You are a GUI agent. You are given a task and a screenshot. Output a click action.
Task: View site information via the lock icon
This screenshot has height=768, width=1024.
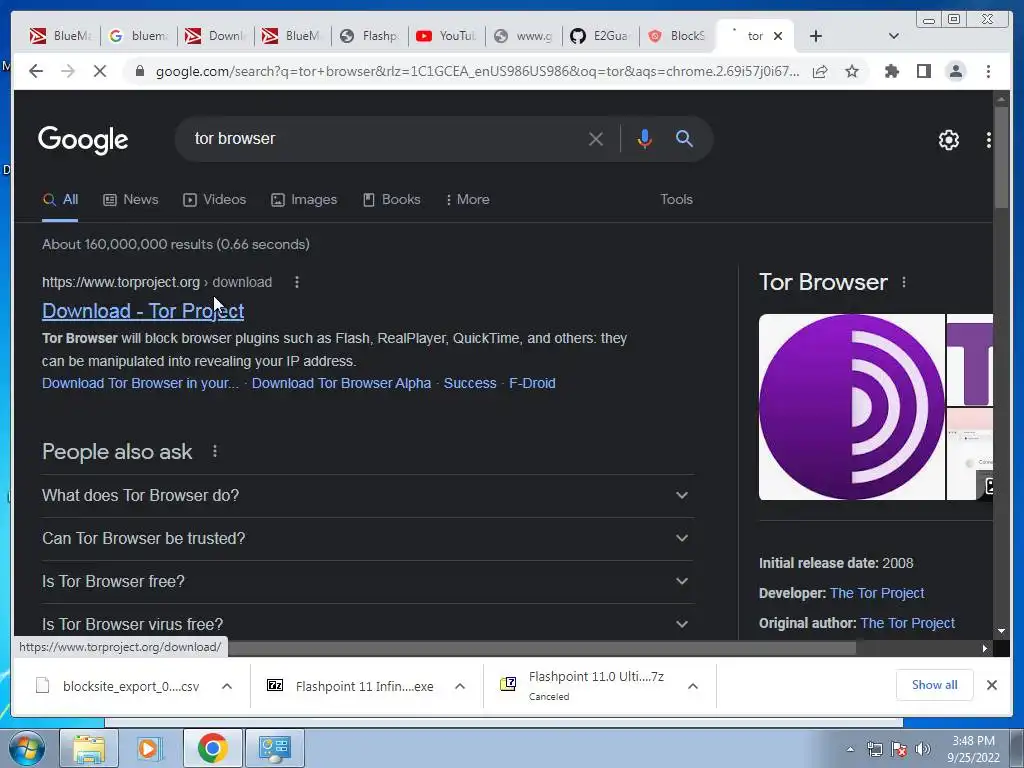point(140,71)
